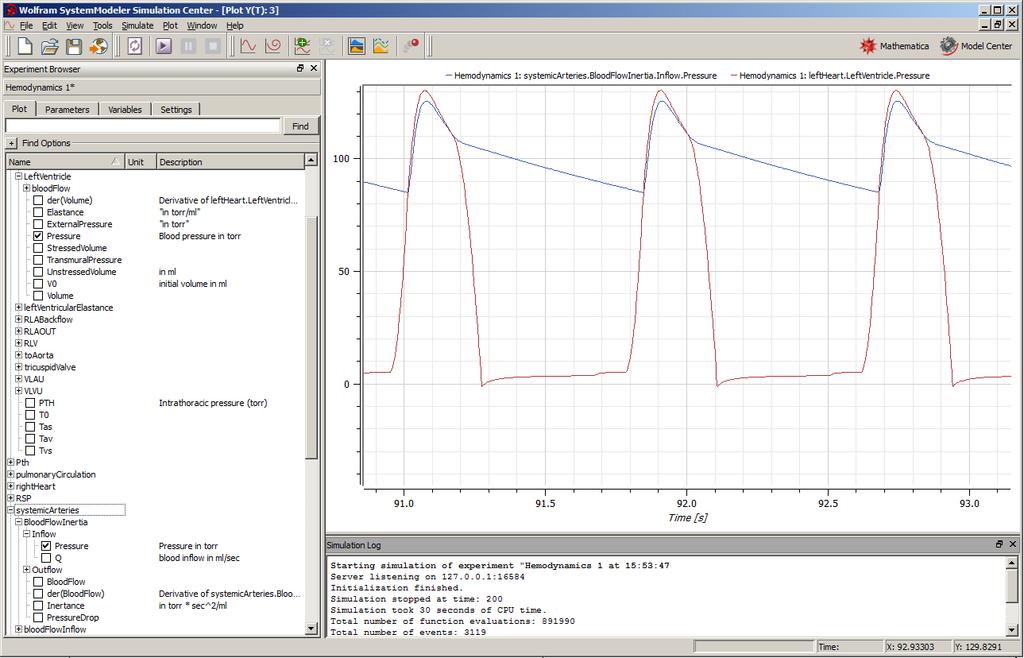Click the Find button
This screenshot has width=1024, height=658.
pyautogui.click(x=300, y=126)
